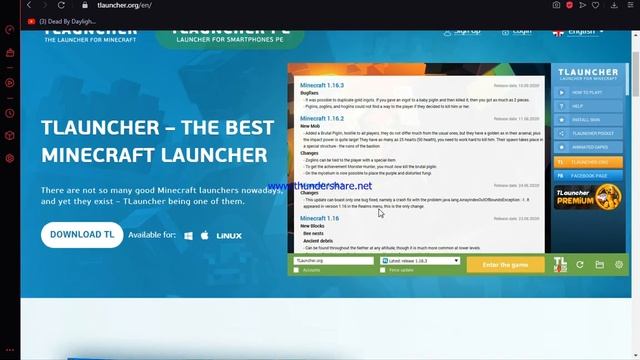
Task: Go back to the previous page
Action: (x=29, y=5)
